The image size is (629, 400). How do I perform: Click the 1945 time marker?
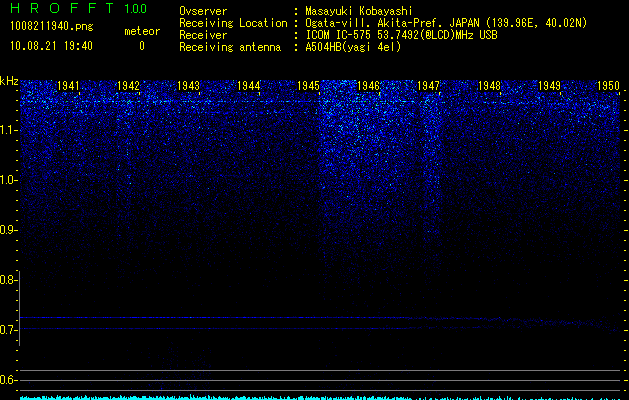coord(308,86)
